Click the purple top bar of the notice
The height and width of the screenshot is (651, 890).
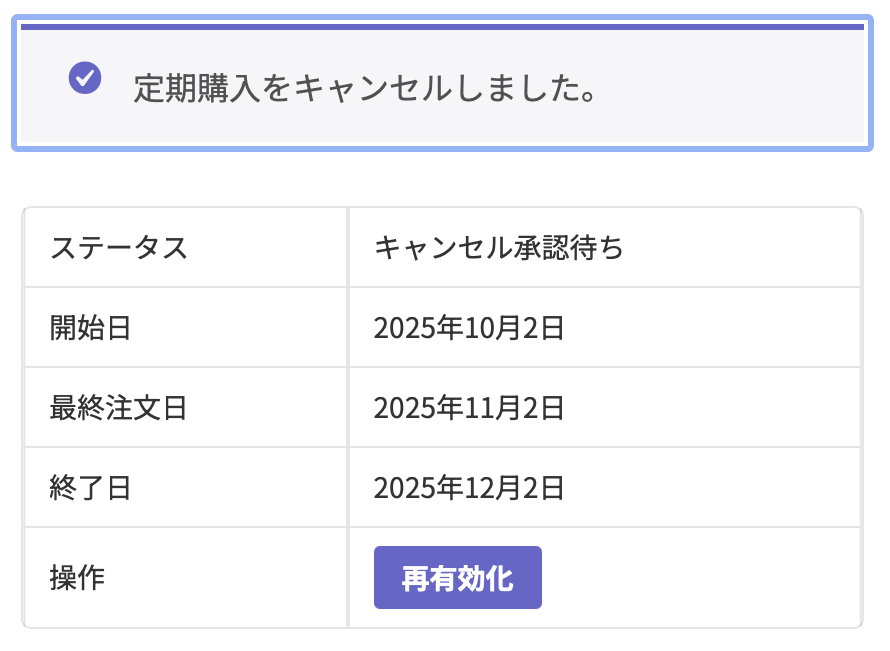click(x=442, y=27)
